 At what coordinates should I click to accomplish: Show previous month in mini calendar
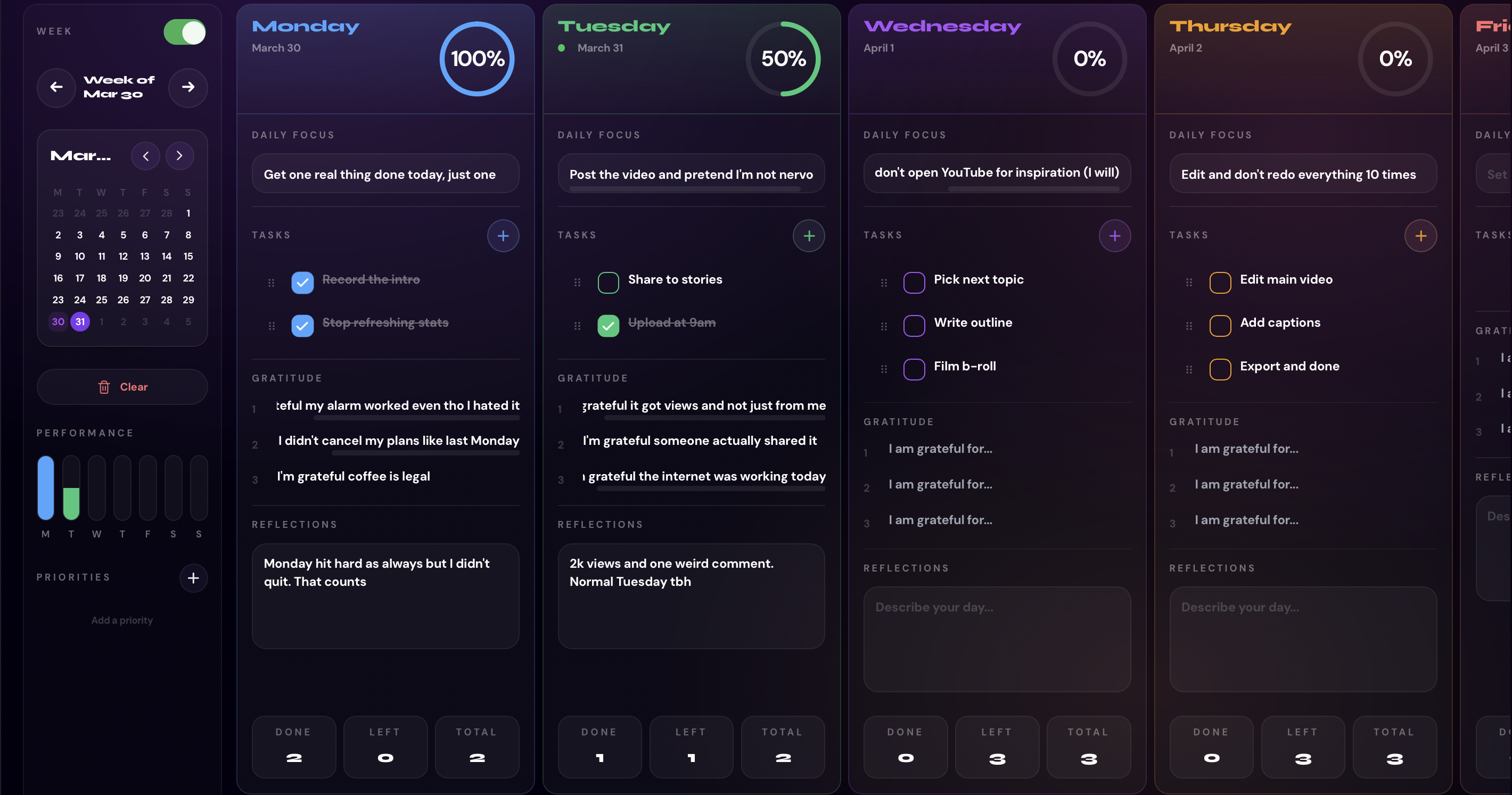[x=145, y=156]
